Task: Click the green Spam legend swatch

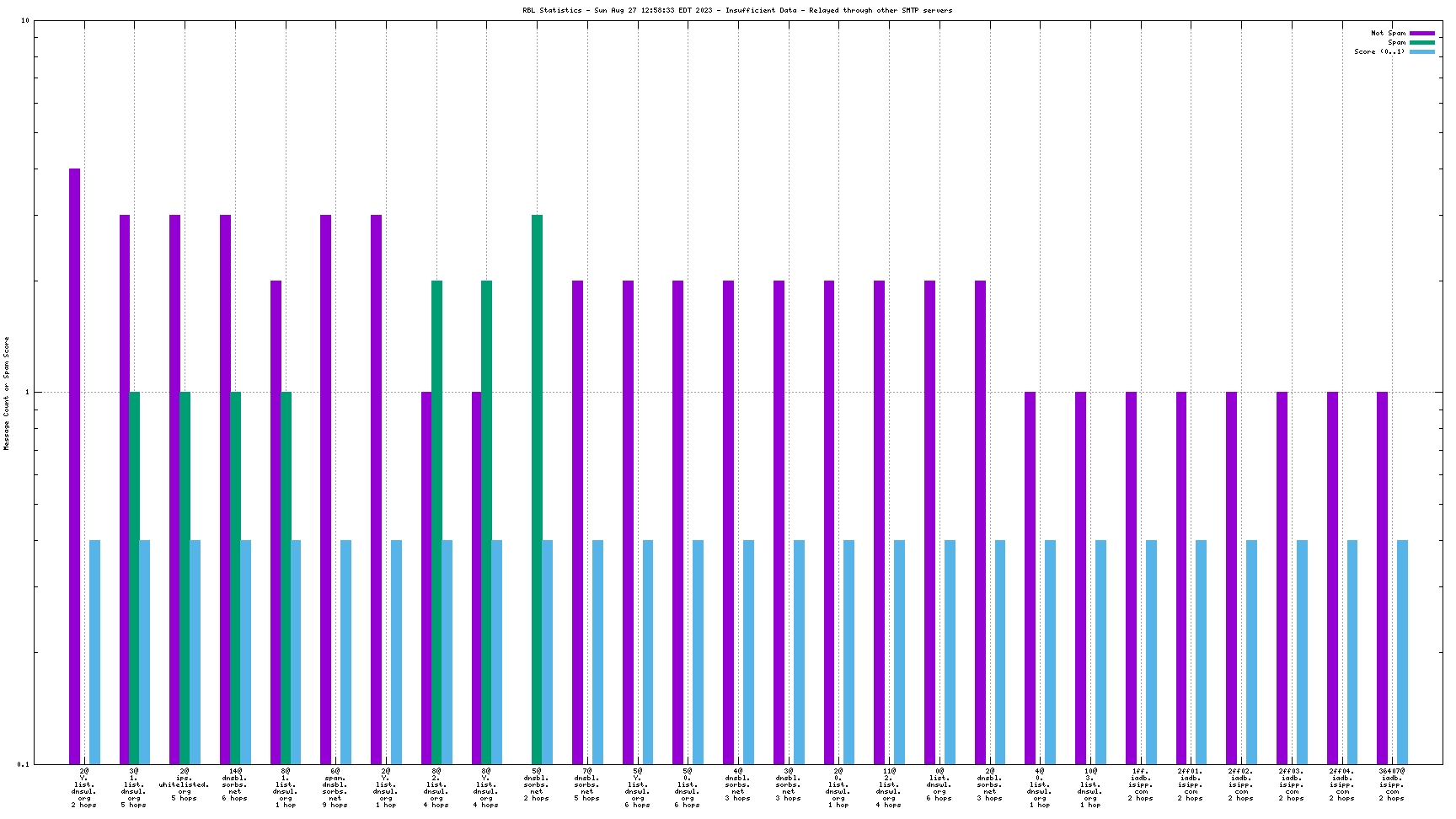Action: (x=1422, y=42)
